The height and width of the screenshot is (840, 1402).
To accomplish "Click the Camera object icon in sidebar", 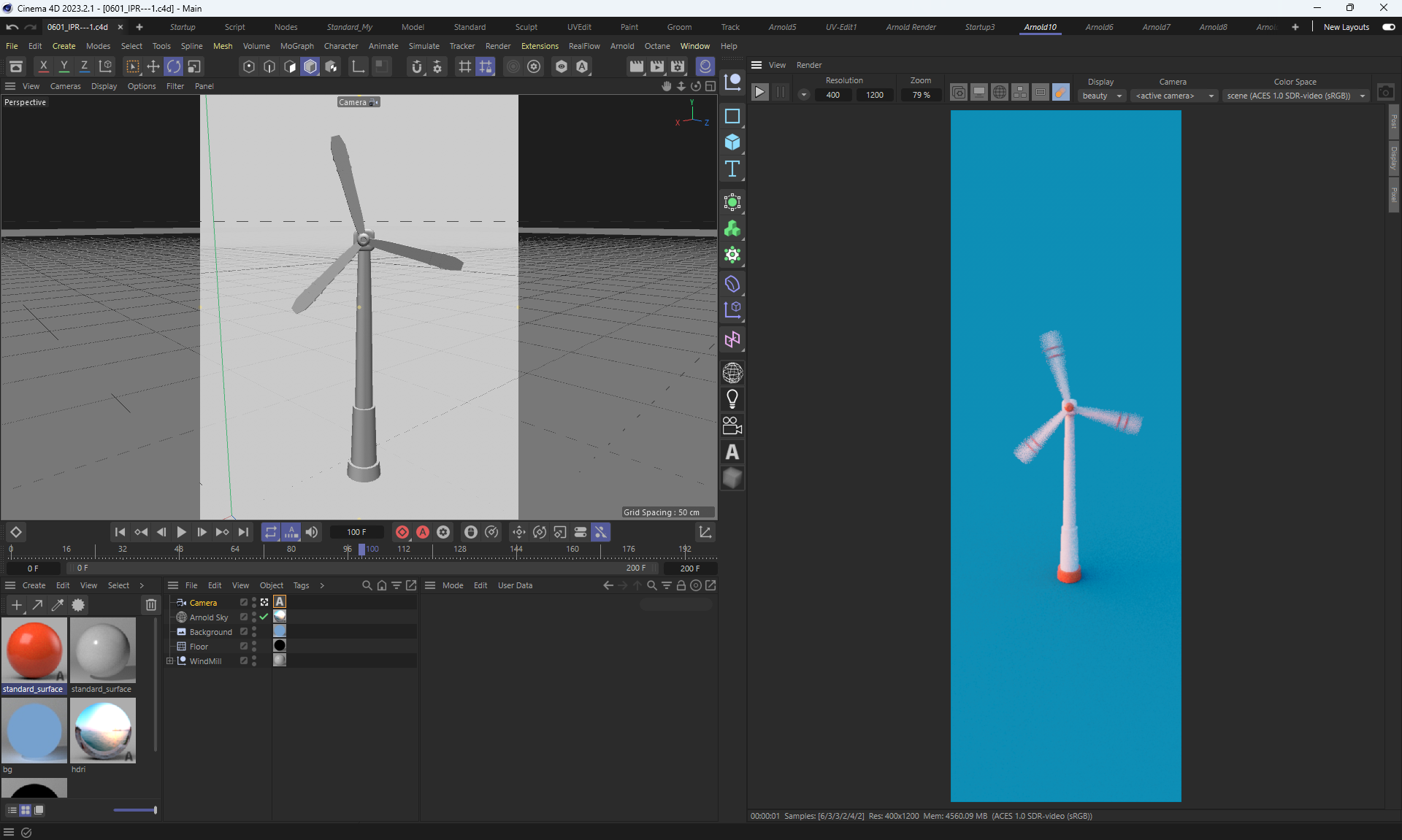I will coord(732,425).
